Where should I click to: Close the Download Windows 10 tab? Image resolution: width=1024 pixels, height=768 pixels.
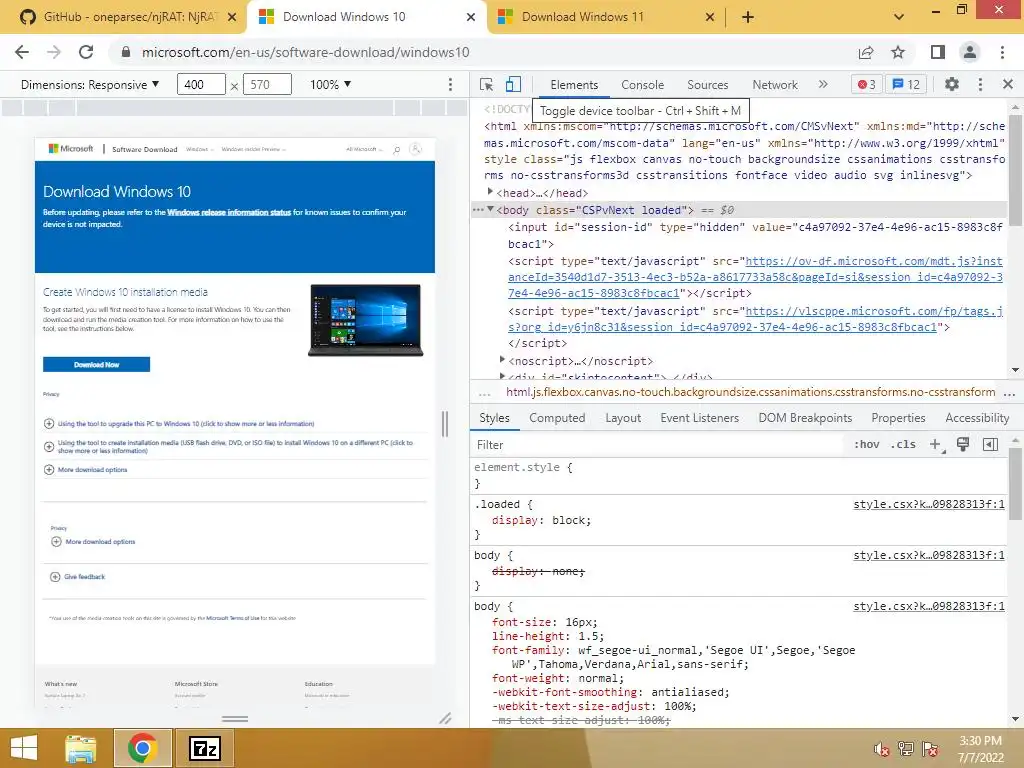[471, 17]
